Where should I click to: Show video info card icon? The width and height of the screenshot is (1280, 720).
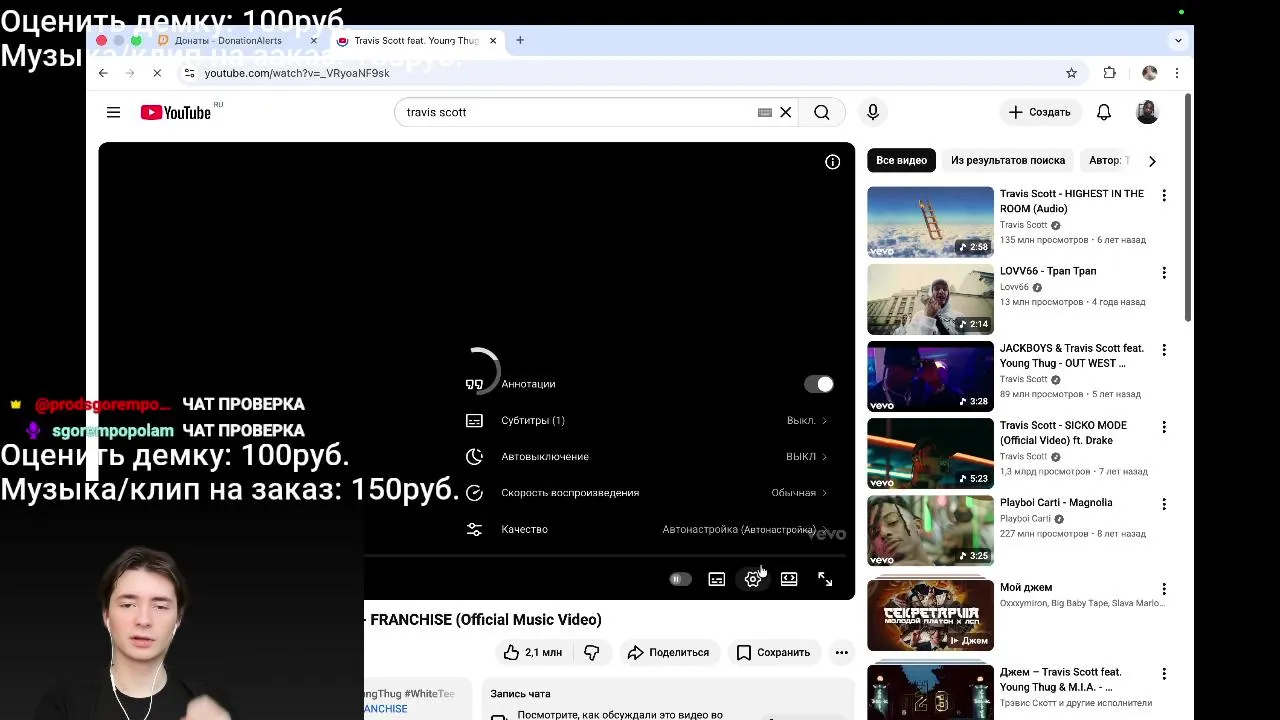click(832, 161)
